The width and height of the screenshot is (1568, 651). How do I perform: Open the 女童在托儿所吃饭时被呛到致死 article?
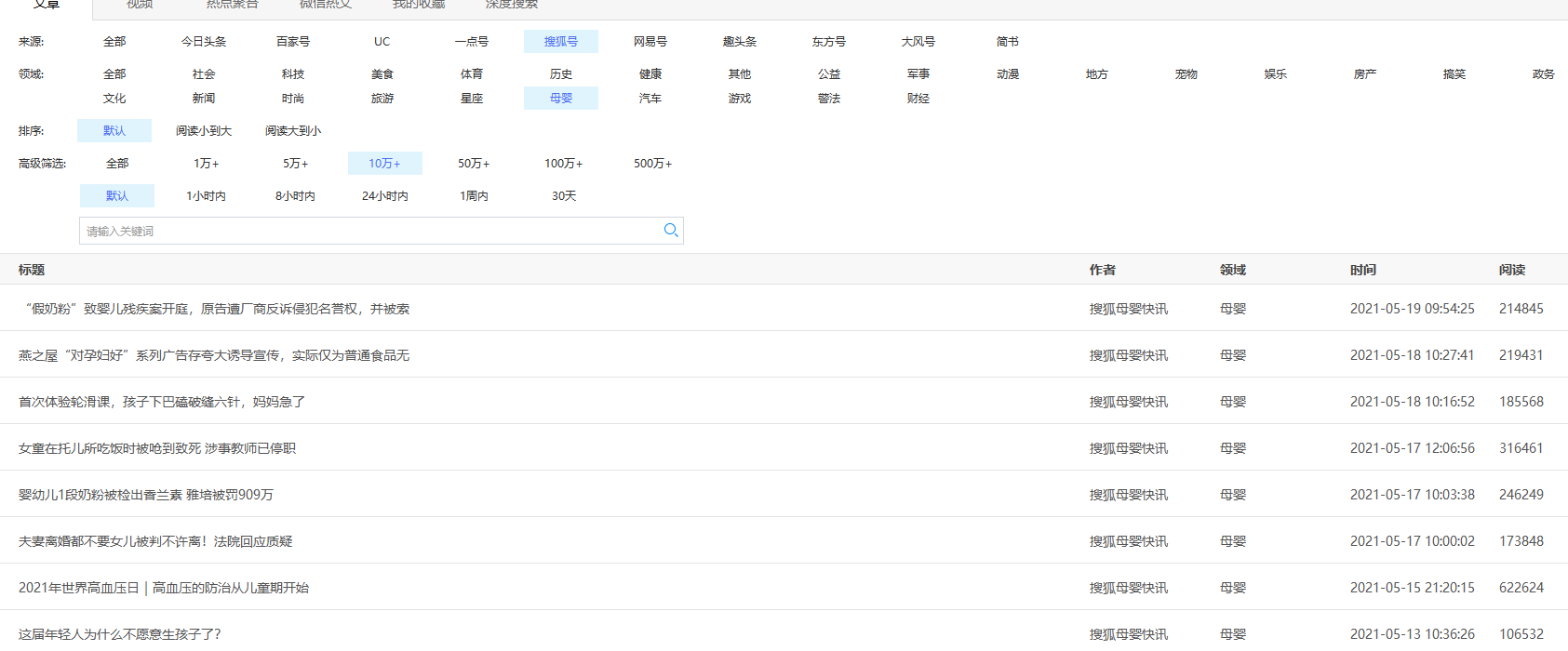coord(157,448)
